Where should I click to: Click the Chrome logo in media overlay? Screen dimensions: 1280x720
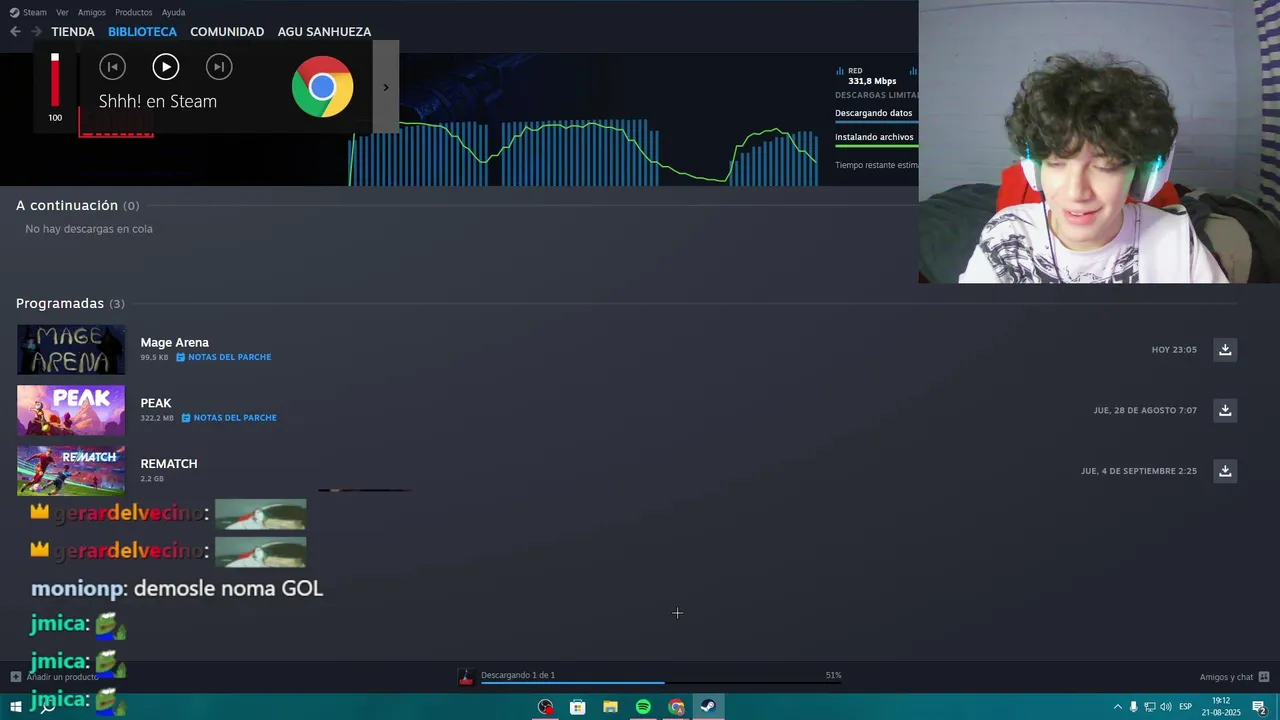tap(322, 87)
